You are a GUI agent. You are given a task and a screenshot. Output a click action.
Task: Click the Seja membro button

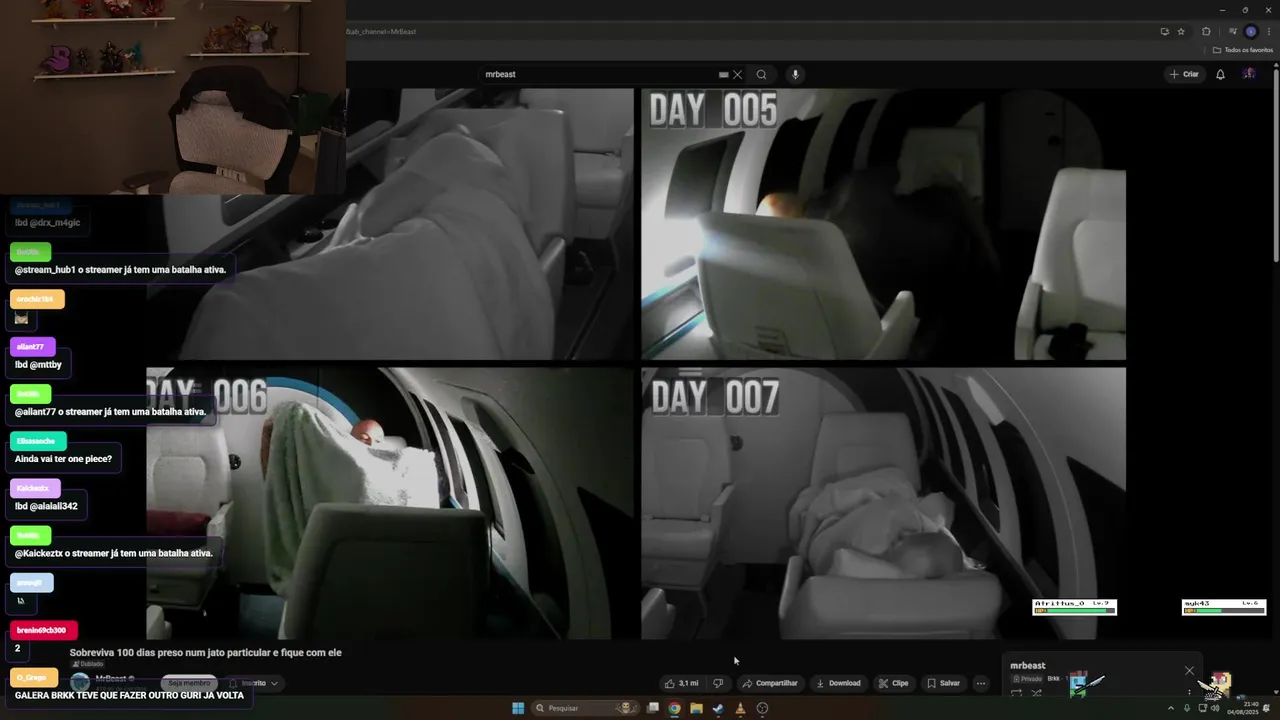pos(189,683)
